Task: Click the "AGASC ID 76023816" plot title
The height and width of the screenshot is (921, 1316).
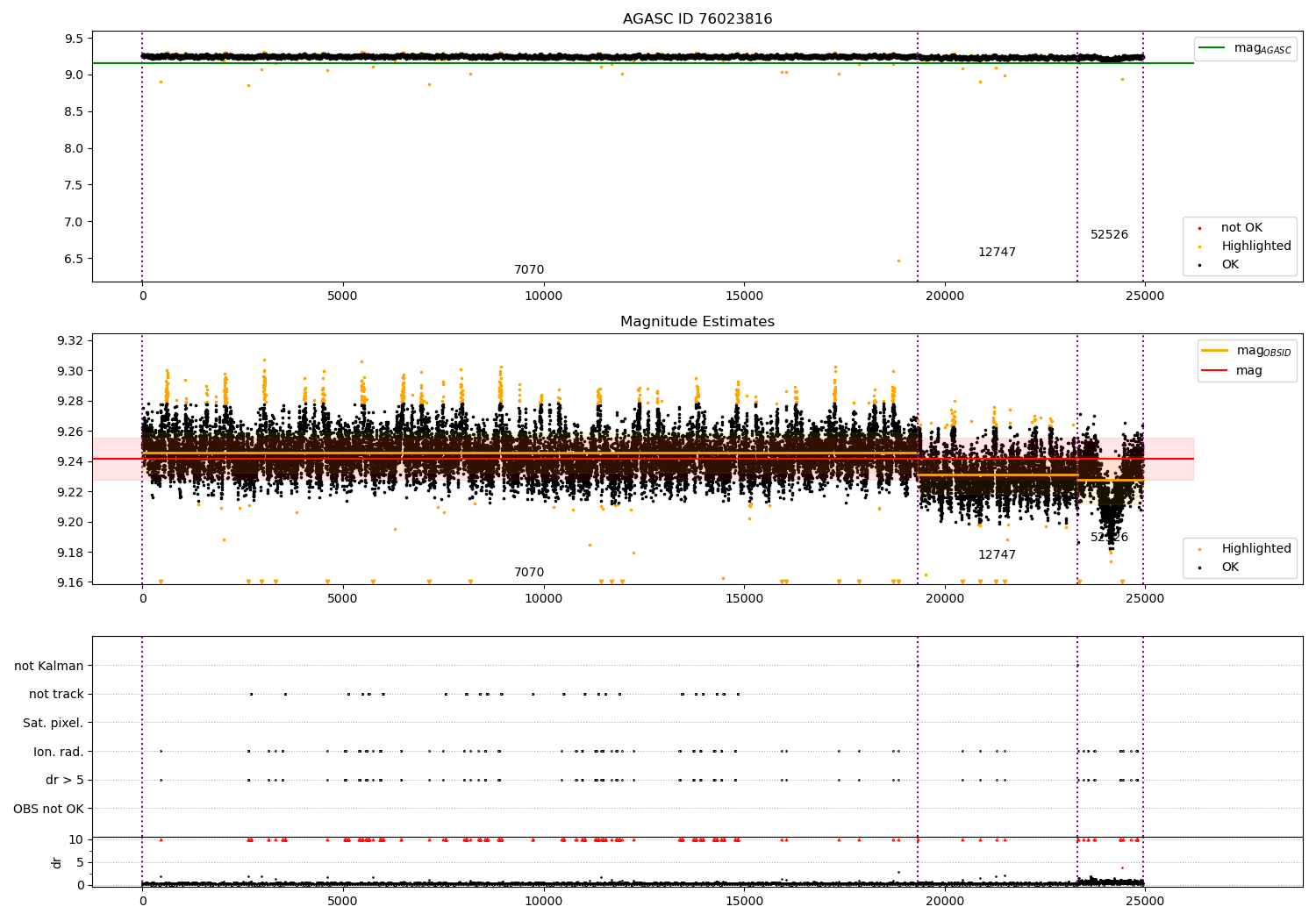Action: (697, 19)
